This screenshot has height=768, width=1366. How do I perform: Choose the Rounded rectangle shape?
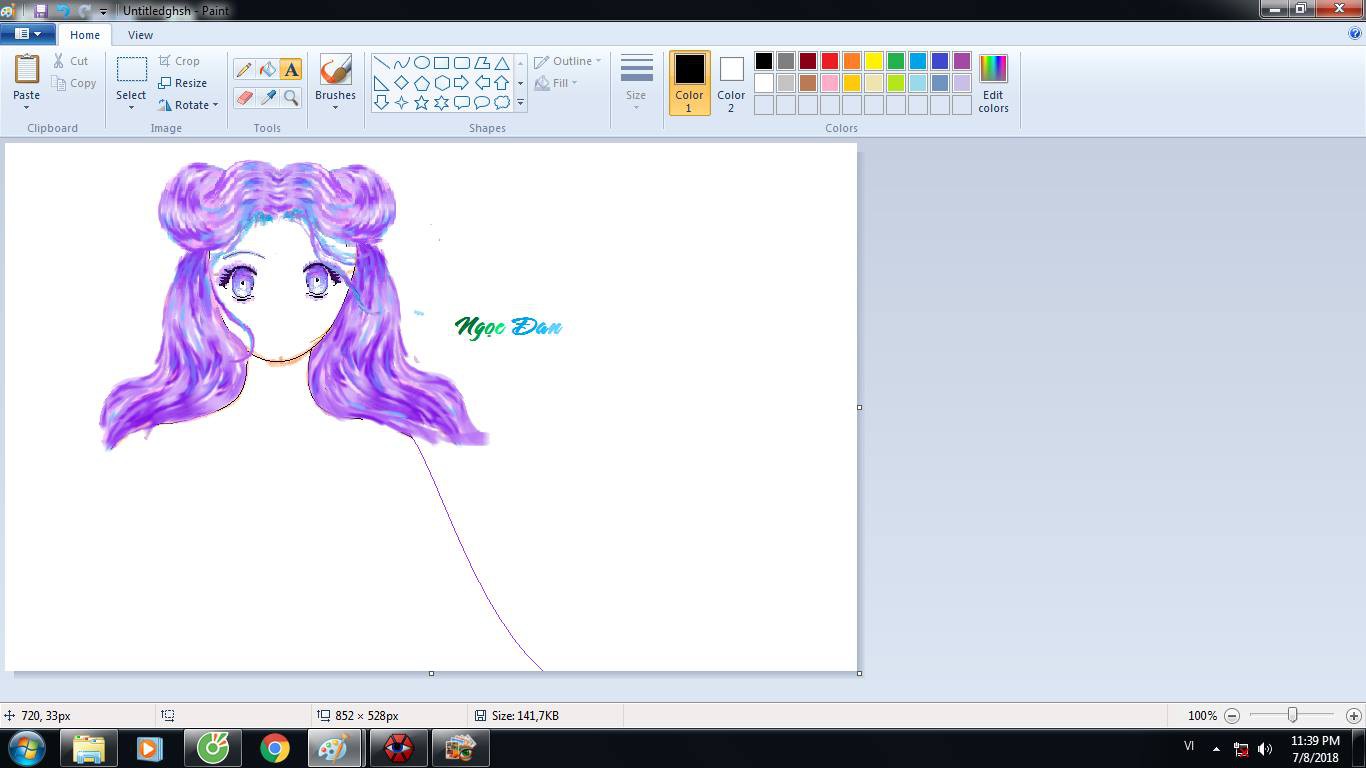(x=462, y=63)
